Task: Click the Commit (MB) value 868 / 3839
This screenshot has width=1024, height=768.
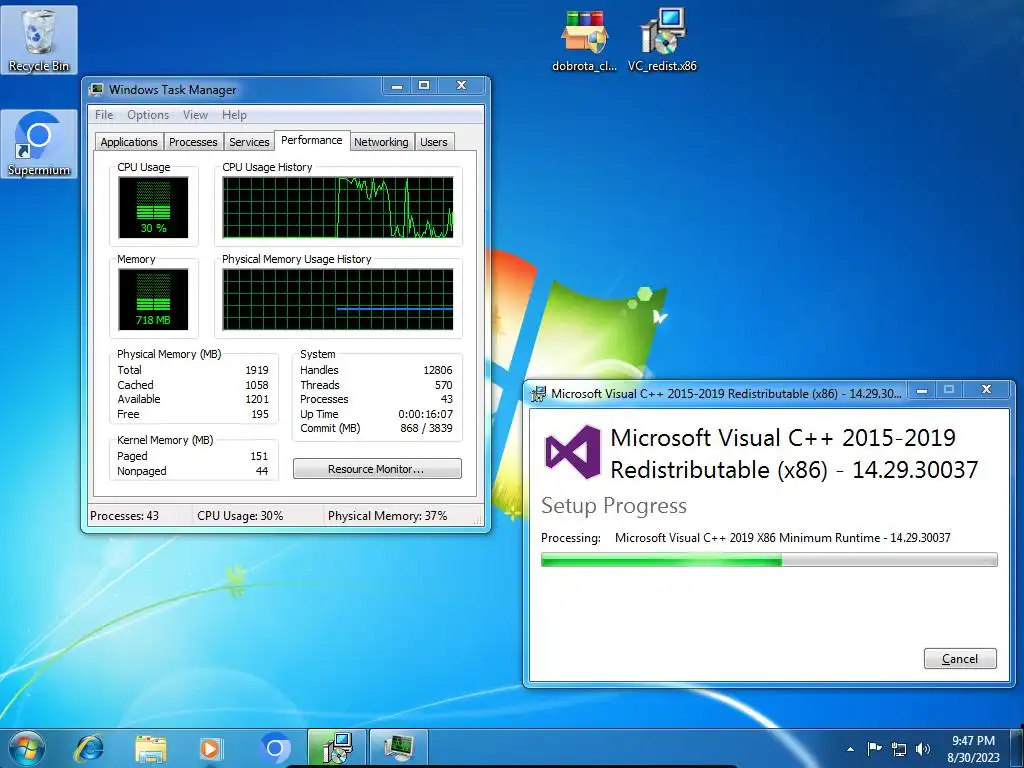Action: tap(426, 428)
